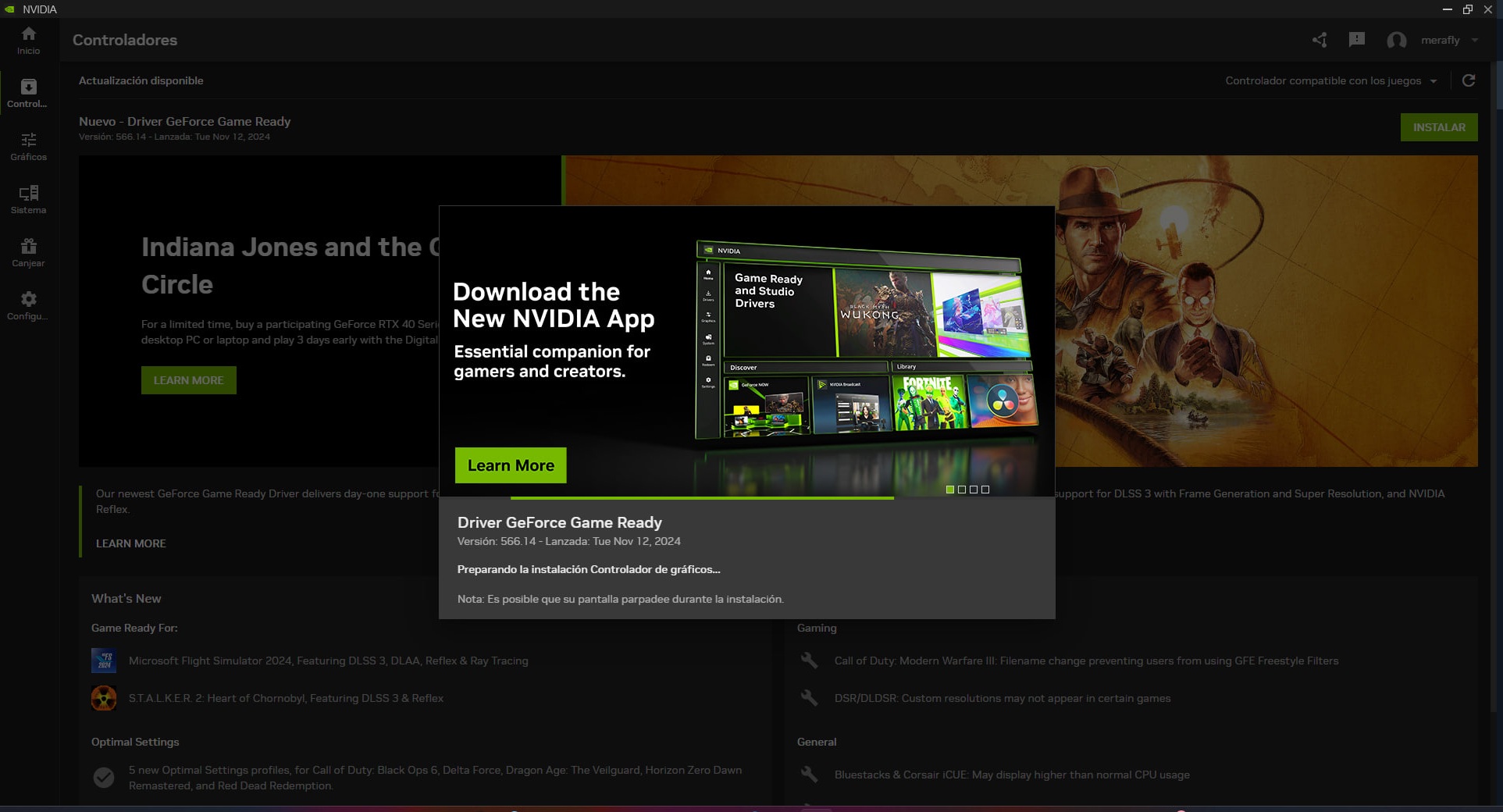Click LEARN MORE on Indiana Jones banner
Viewport: 1503px width, 812px height.
click(x=189, y=380)
